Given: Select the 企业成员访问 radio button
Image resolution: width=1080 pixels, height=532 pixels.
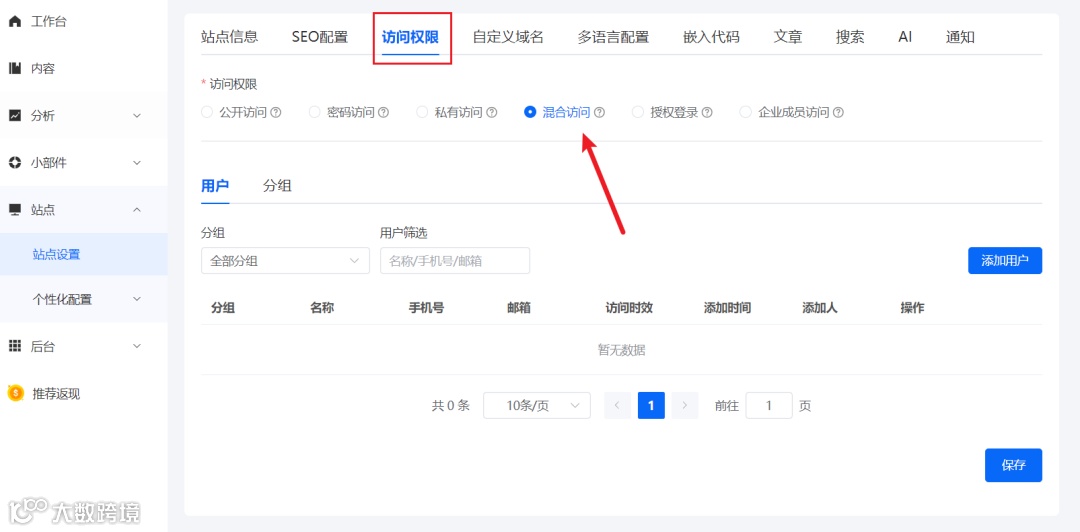Looking at the screenshot, I should tap(745, 112).
